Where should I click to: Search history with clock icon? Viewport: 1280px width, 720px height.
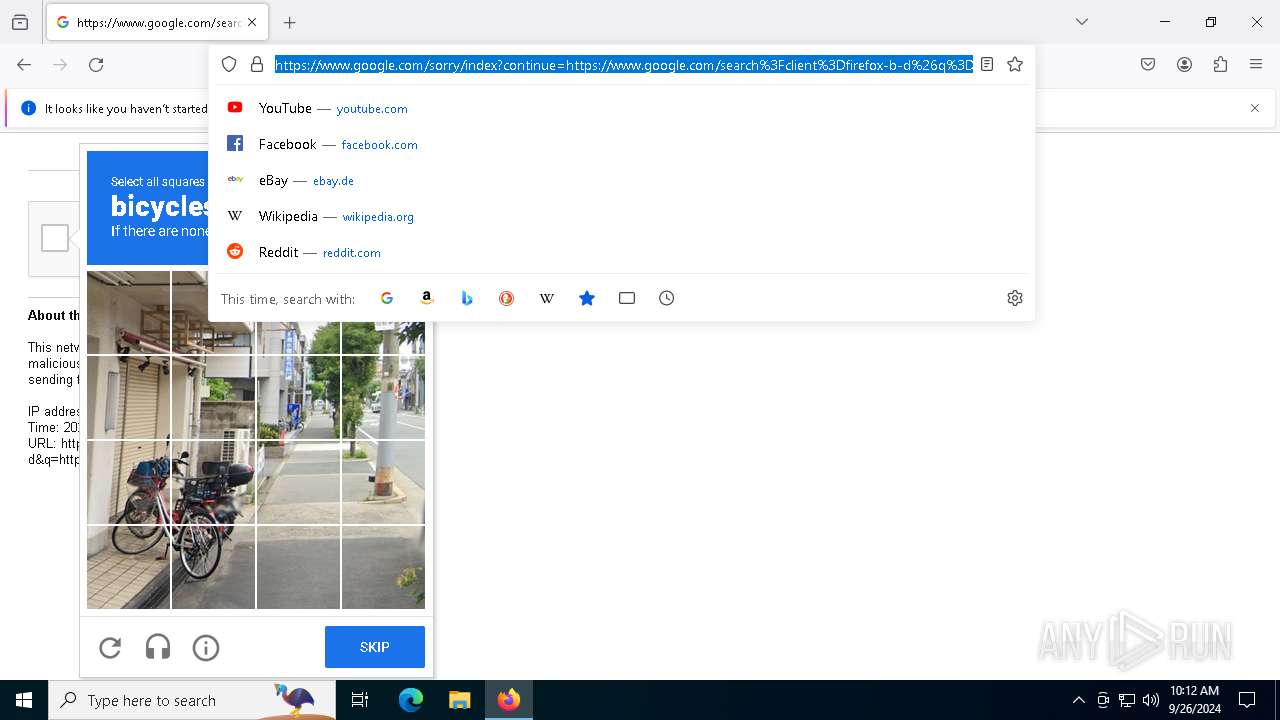(667, 298)
